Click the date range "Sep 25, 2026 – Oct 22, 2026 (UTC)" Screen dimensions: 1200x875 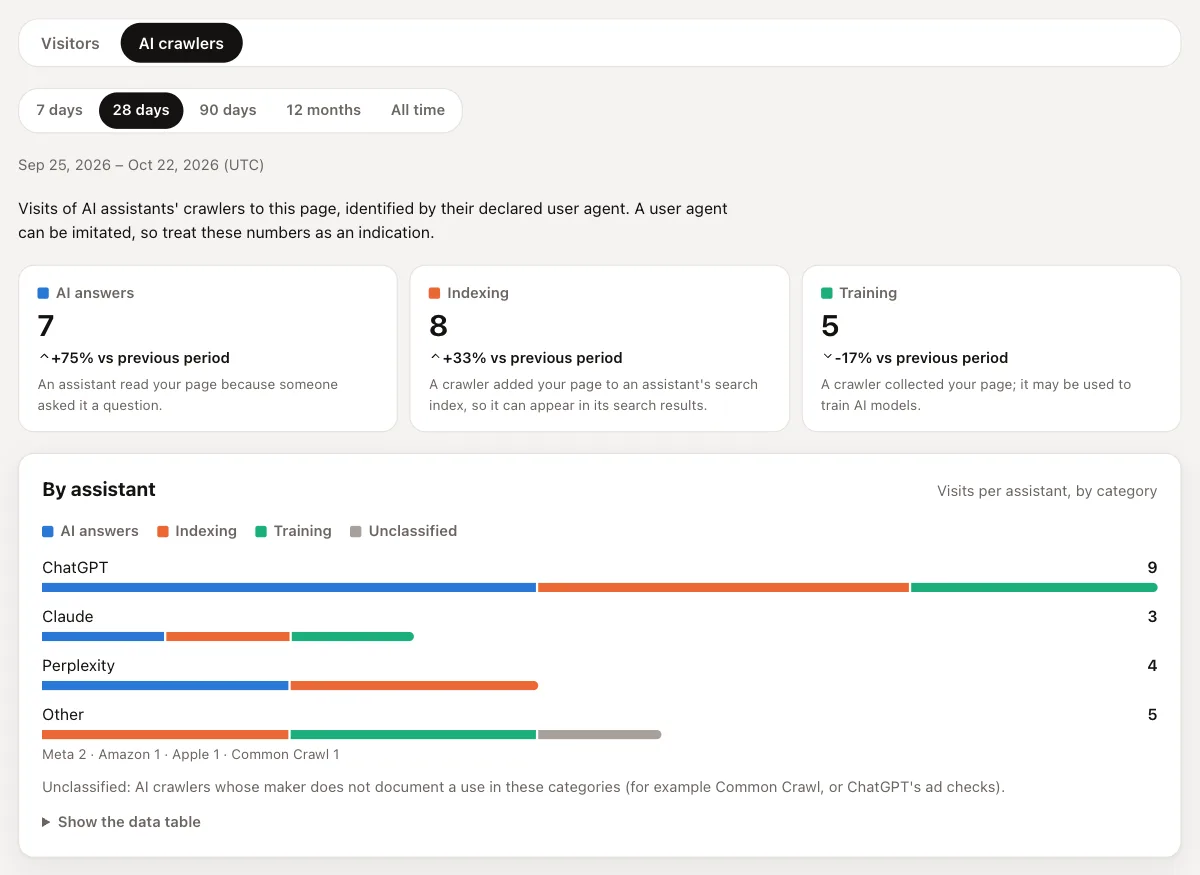[x=141, y=165]
